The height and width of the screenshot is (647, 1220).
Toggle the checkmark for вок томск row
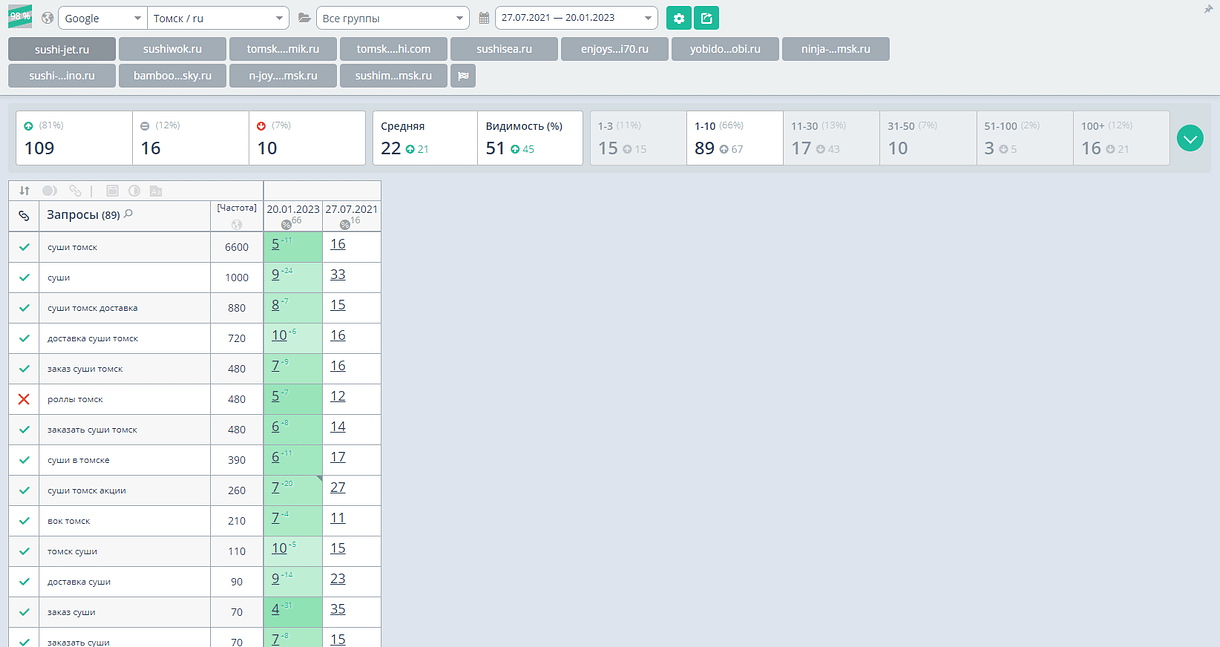pyautogui.click(x=25, y=521)
